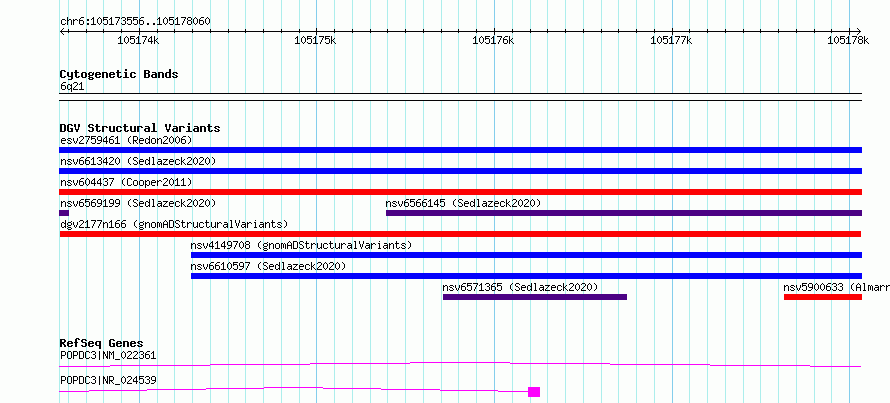Click the 105178k ruler tick label
Viewport: 890px width, 403px height.
click(x=848, y=40)
